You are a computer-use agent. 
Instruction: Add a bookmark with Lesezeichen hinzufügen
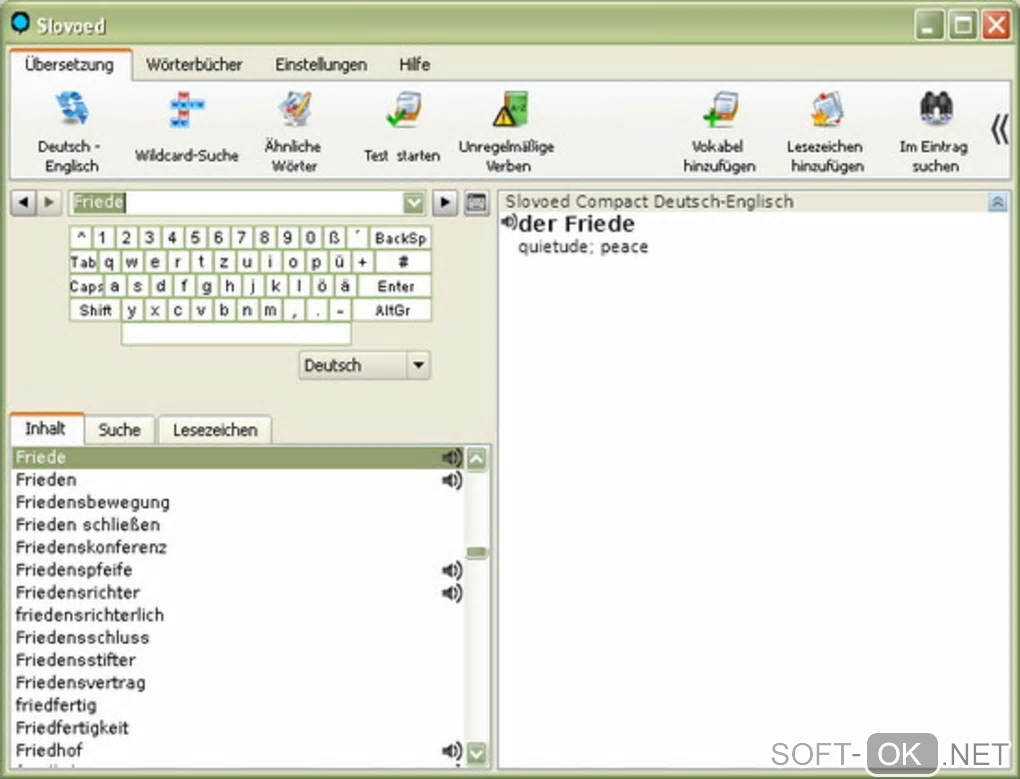coord(826,133)
